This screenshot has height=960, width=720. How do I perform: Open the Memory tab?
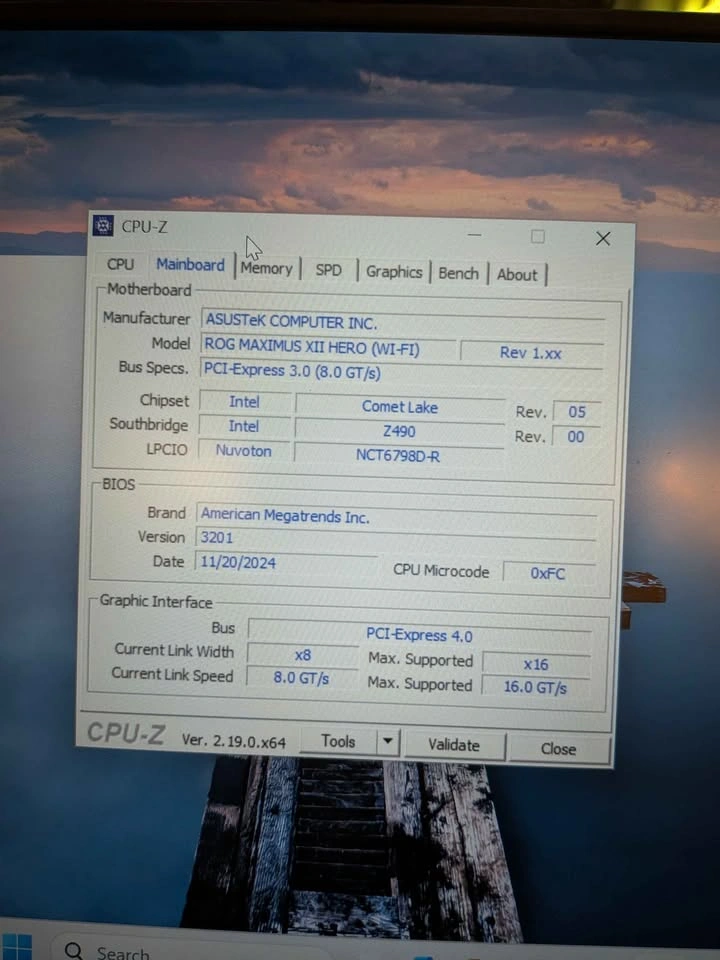tap(266, 268)
